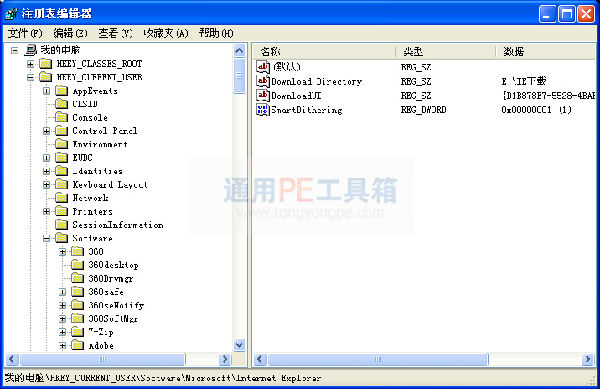The image size is (600, 389).
Task: Expand the 360SoftMgr key
Action: click(x=62, y=319)
